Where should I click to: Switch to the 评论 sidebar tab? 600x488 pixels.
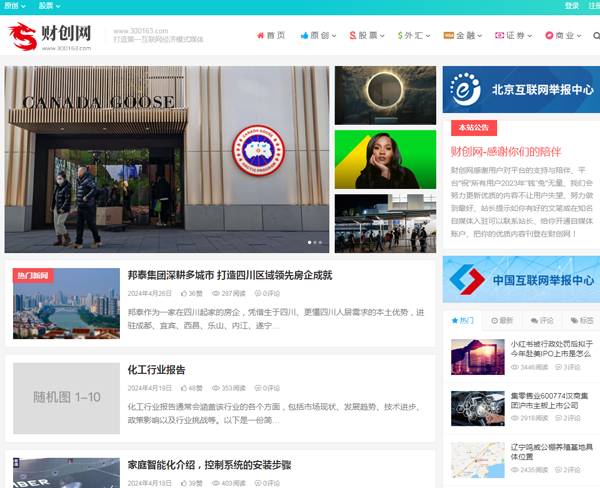tap(542, 320)
